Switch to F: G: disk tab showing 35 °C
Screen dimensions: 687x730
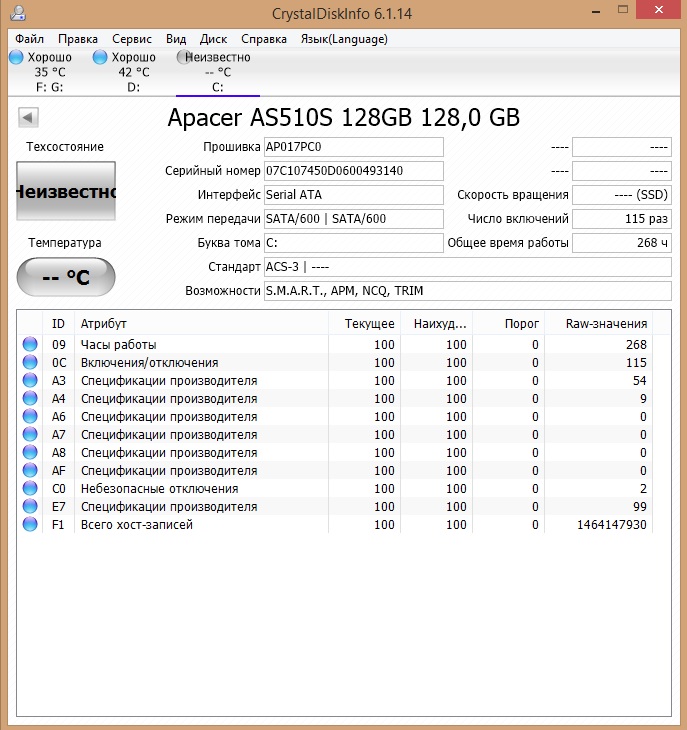tap(50, 72)
